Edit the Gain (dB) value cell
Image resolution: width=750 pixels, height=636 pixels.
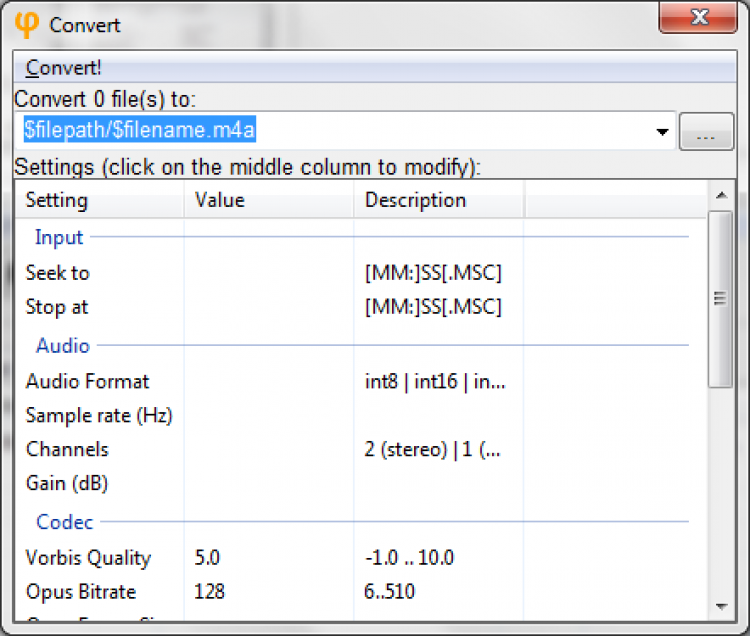[x=268, y=483]
